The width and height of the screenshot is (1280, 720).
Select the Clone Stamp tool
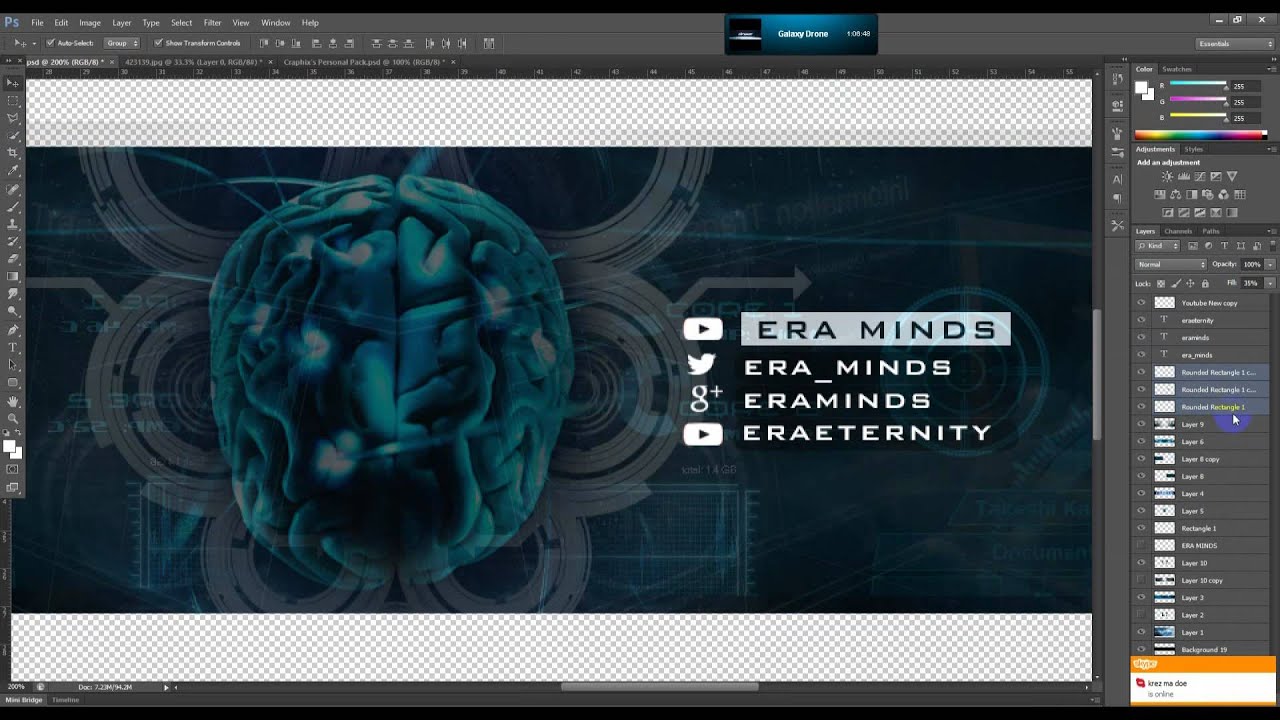[x=13, y=224]
